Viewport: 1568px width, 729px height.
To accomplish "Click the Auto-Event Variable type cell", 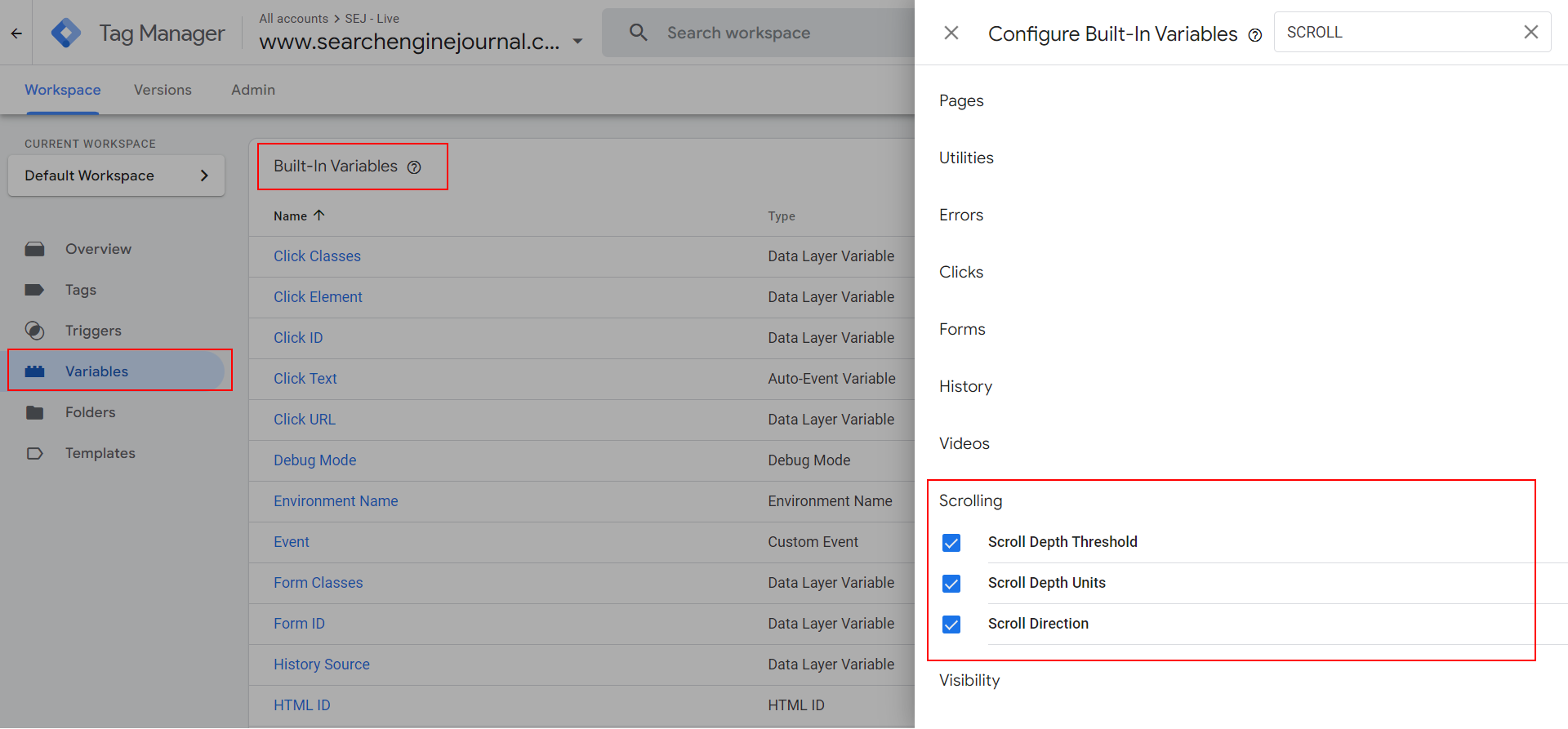I will [x=831, y=379].
